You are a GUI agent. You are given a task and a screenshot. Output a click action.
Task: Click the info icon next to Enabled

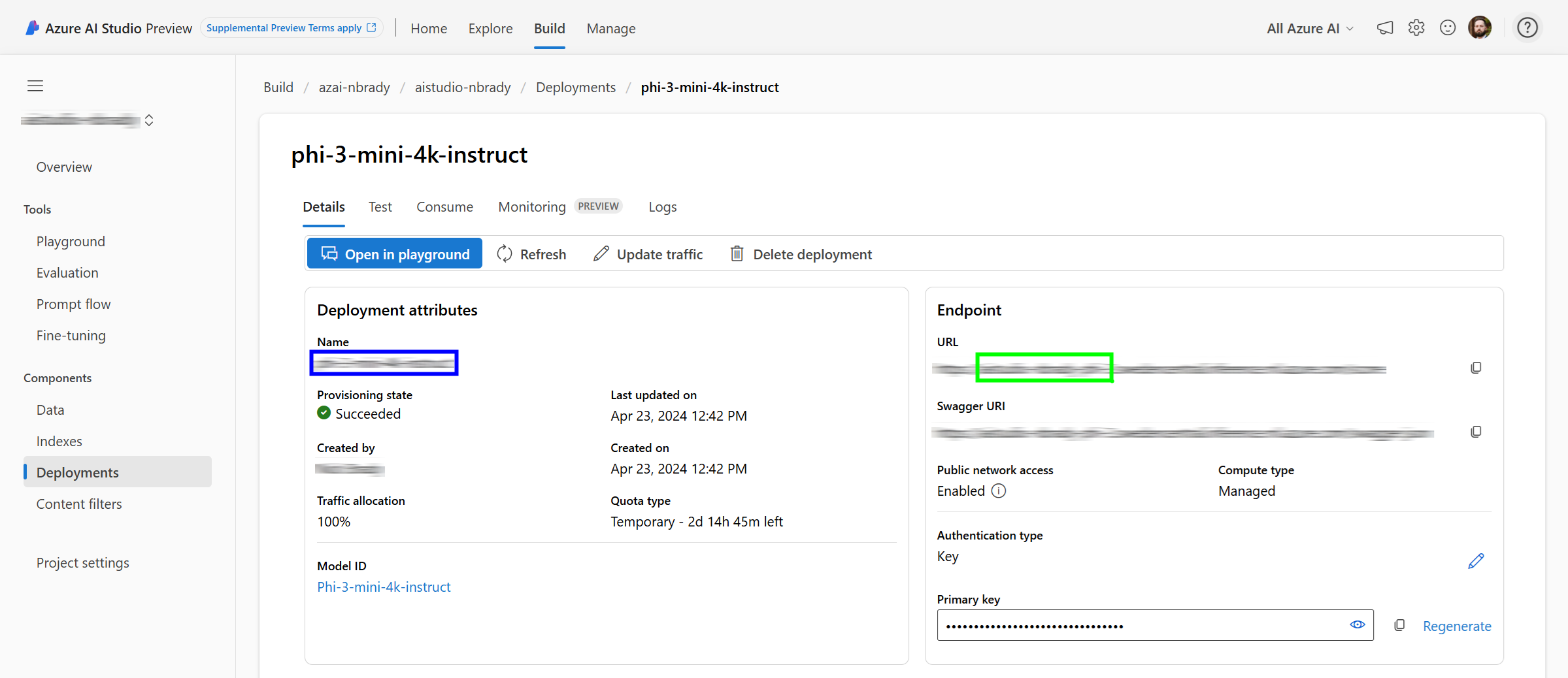point(999,491)
